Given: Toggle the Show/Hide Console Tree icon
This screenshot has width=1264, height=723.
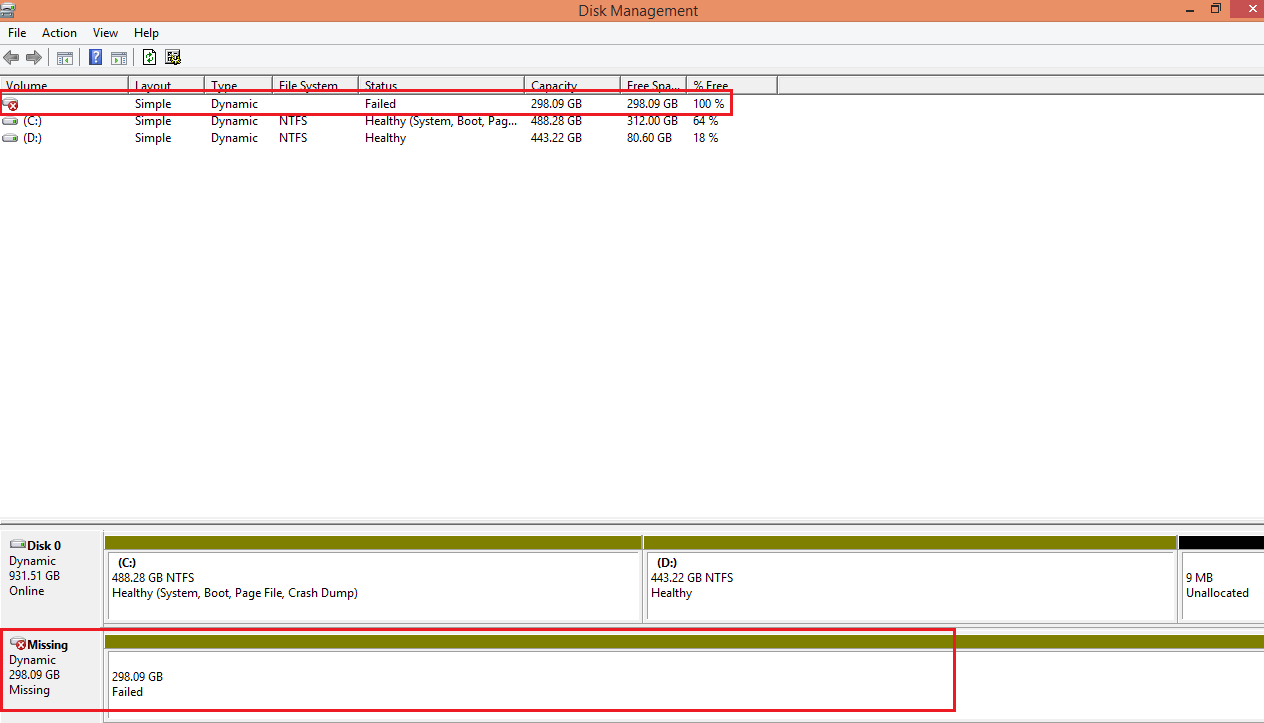Looking at the screenshot, I should pos(65,57).
